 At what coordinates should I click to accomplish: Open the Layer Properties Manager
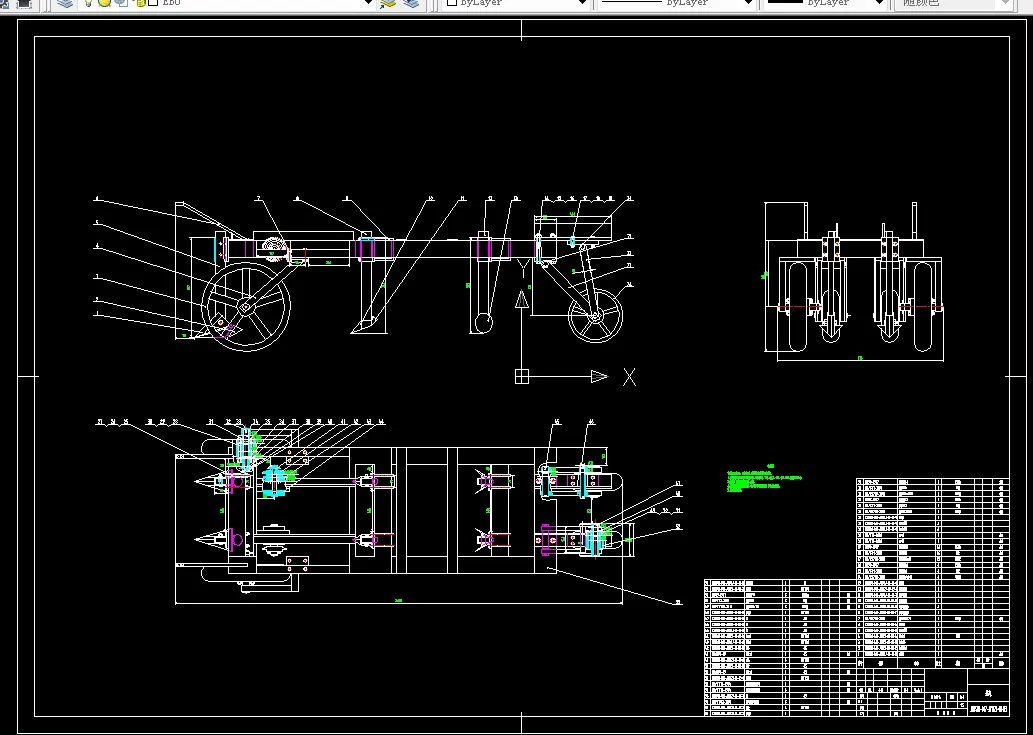click(65, 3)
